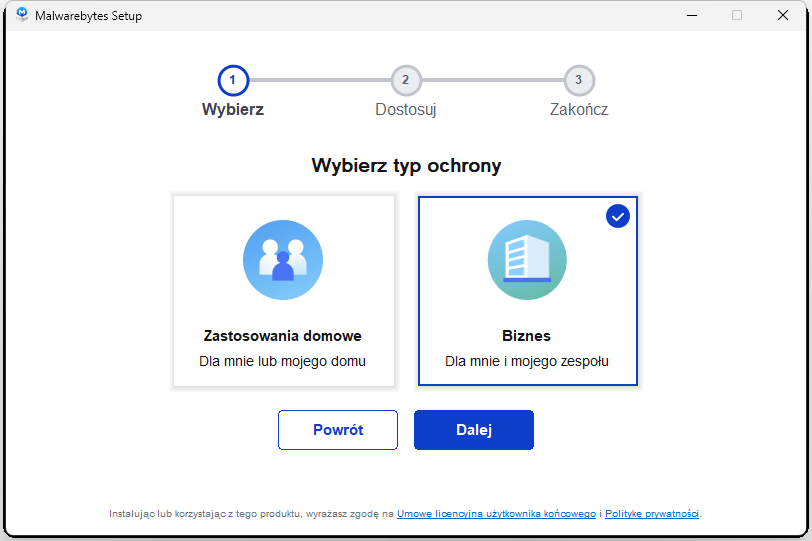Open the Politykę prywatności link
Viewport: 812px width, 541px height.
pos(652,514)
